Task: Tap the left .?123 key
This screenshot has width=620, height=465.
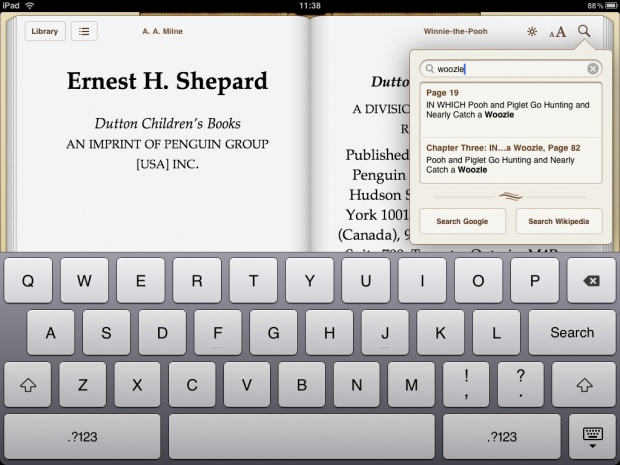Action: 82,437
